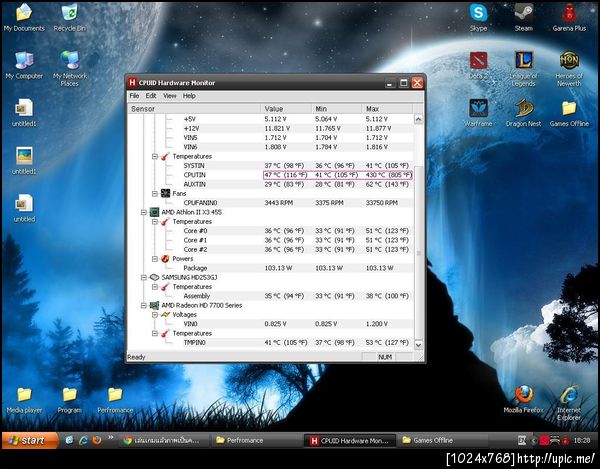Collapse the AMD Athlon II X3 455 node

pyautogui.click(x=143, y=212)
